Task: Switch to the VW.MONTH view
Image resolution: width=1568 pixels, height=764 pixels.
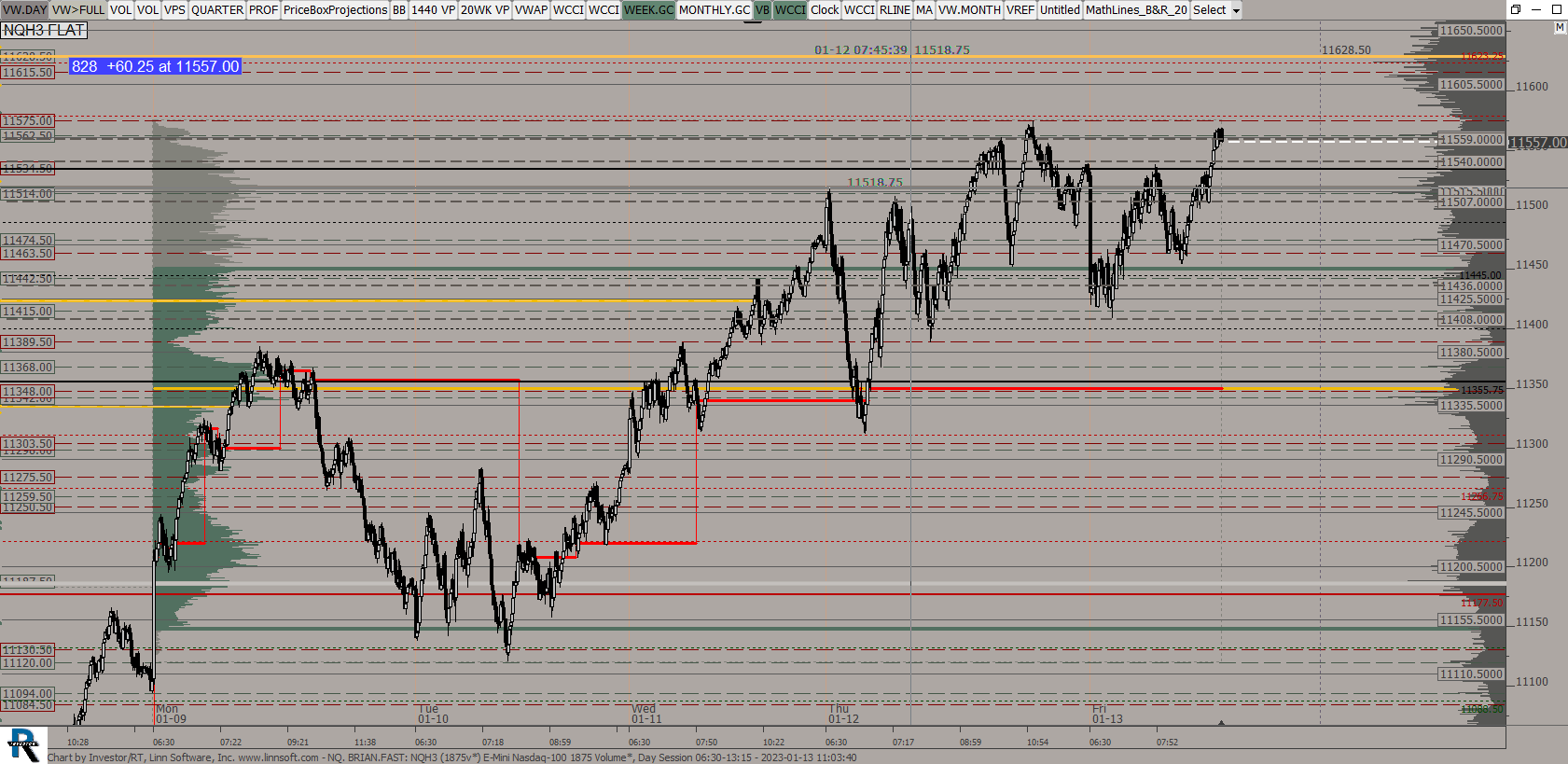Action: (x=968, y=10)
